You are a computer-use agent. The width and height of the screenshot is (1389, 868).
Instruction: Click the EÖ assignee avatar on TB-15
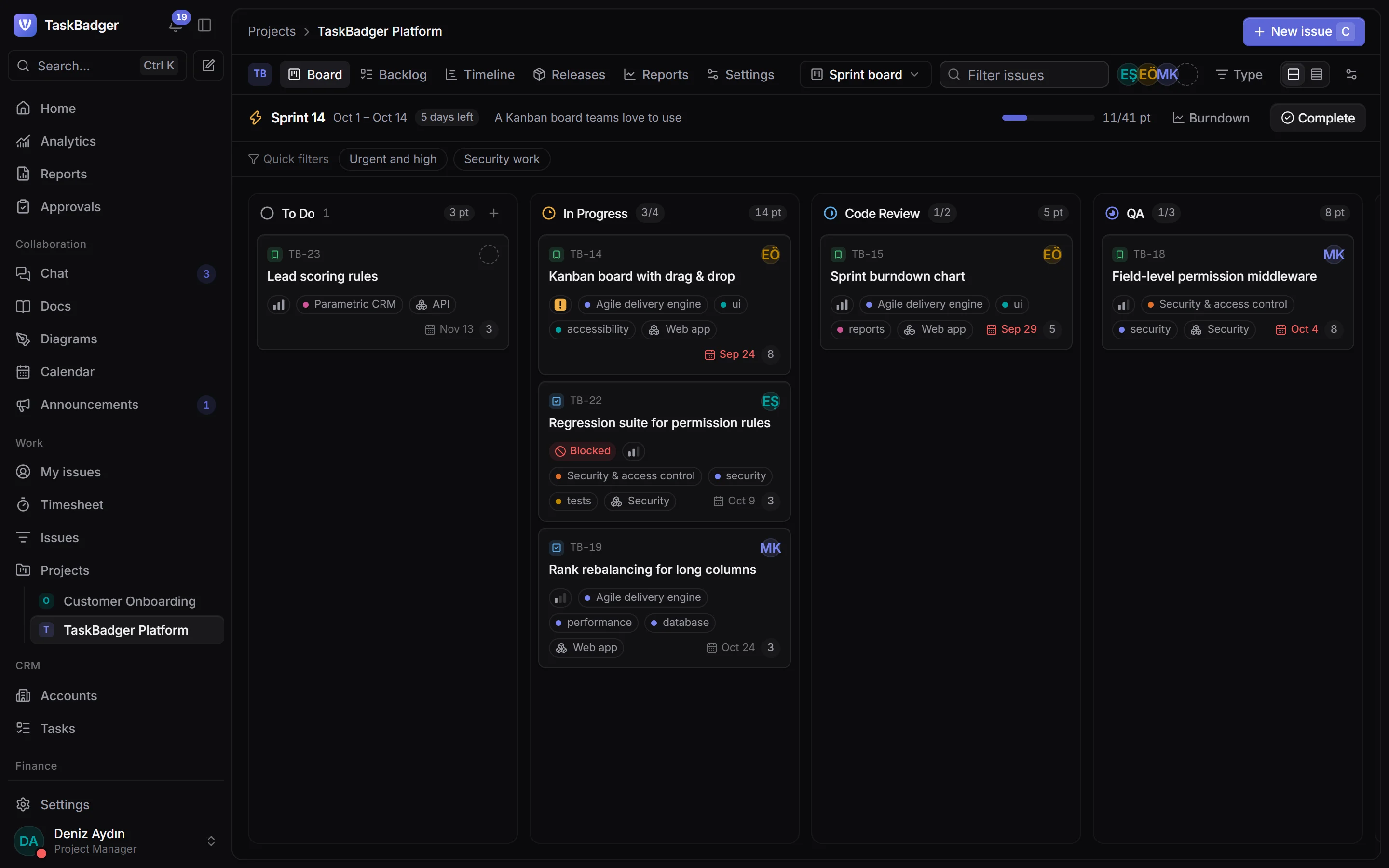point(1052,254)
